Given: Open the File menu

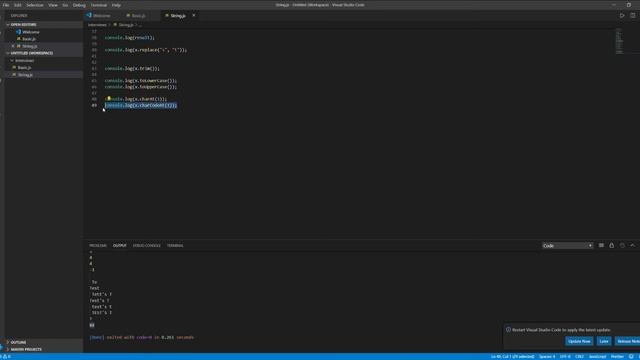Looking at the screenshot, I should click(x=6, y=5).
